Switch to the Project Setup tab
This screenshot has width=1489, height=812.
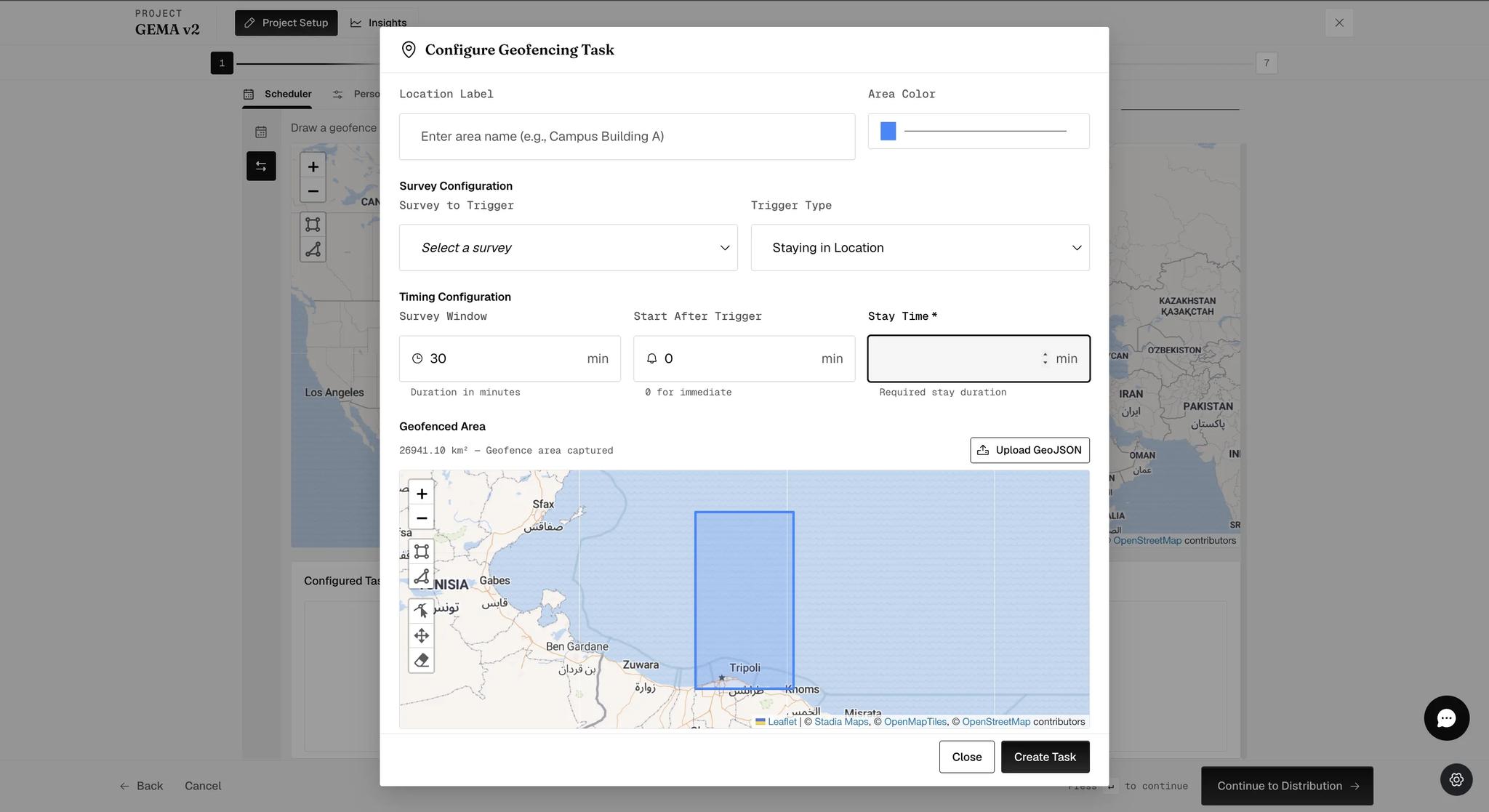[x=286, y=23]
